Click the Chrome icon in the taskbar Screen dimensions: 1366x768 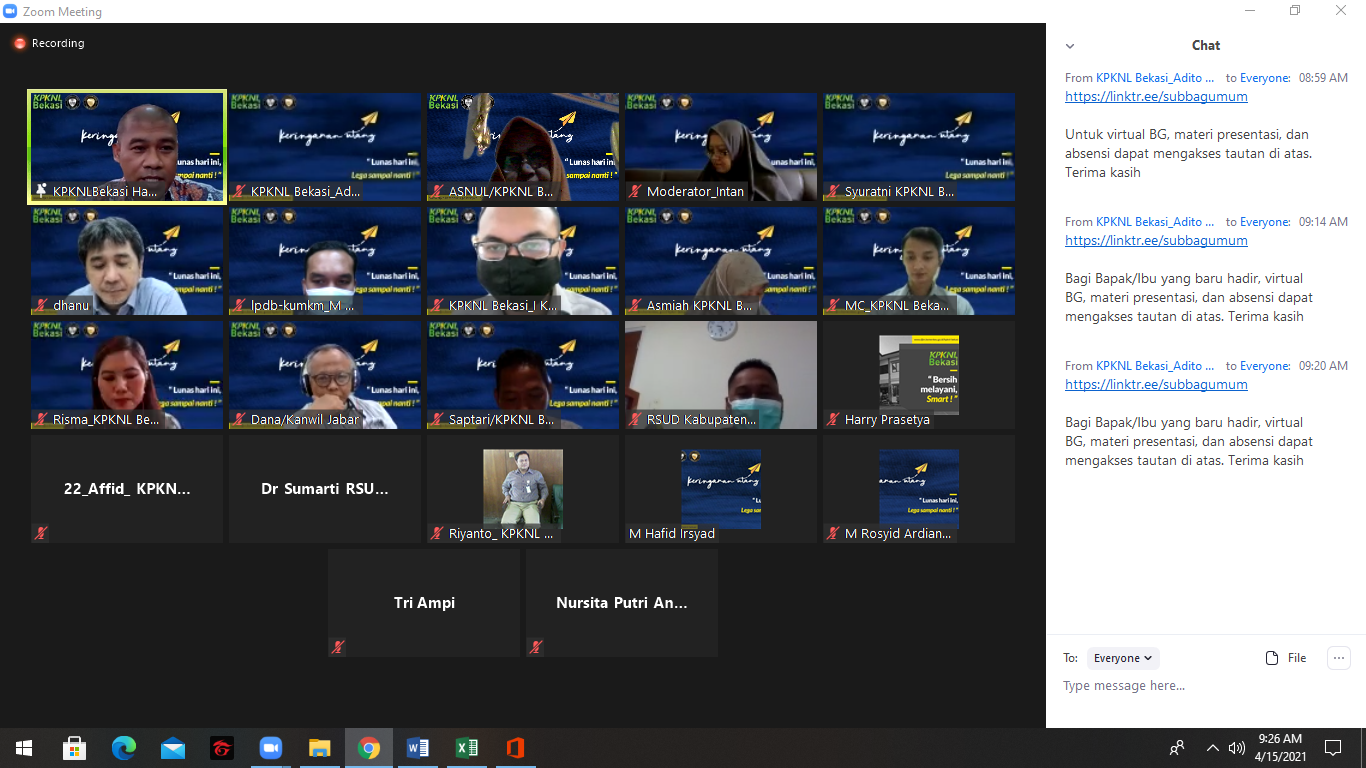pyautogui.click(x=369, y=748)
